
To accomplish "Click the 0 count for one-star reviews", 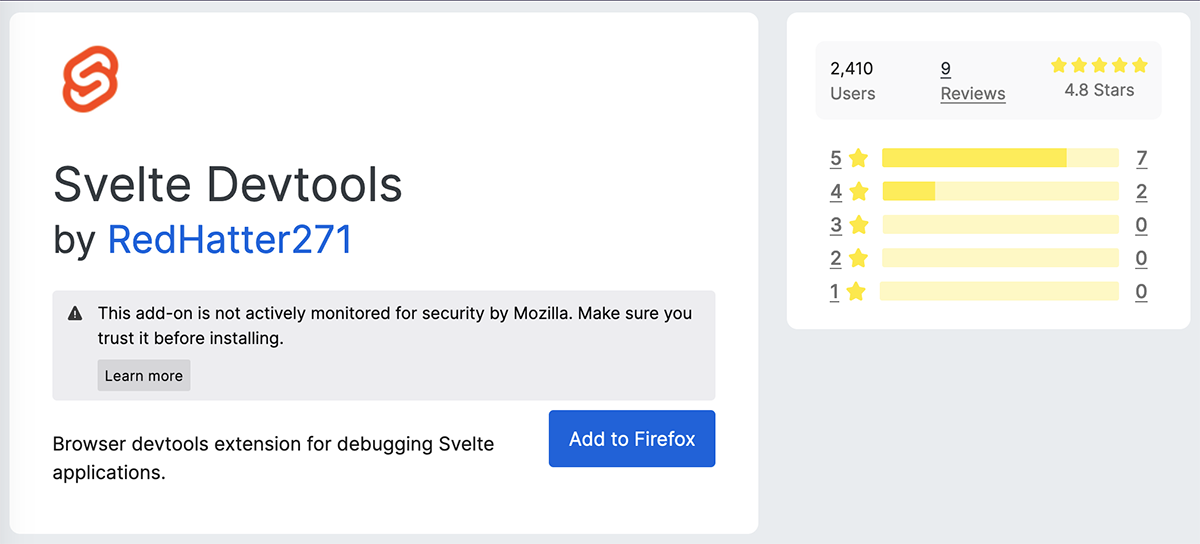I will [1142, 292].
